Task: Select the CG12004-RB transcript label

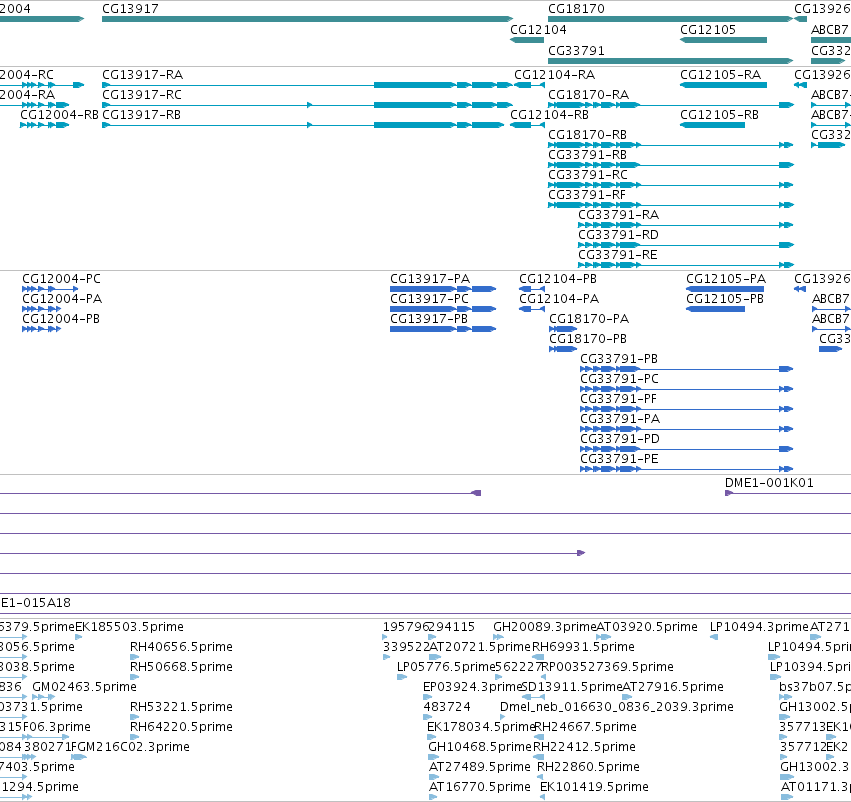Action: [x=60, y=114]
